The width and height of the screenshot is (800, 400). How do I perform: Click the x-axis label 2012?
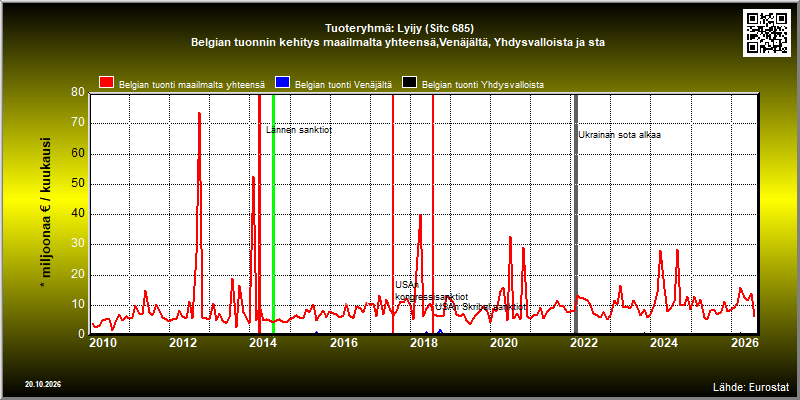click(x=183, y=342)
